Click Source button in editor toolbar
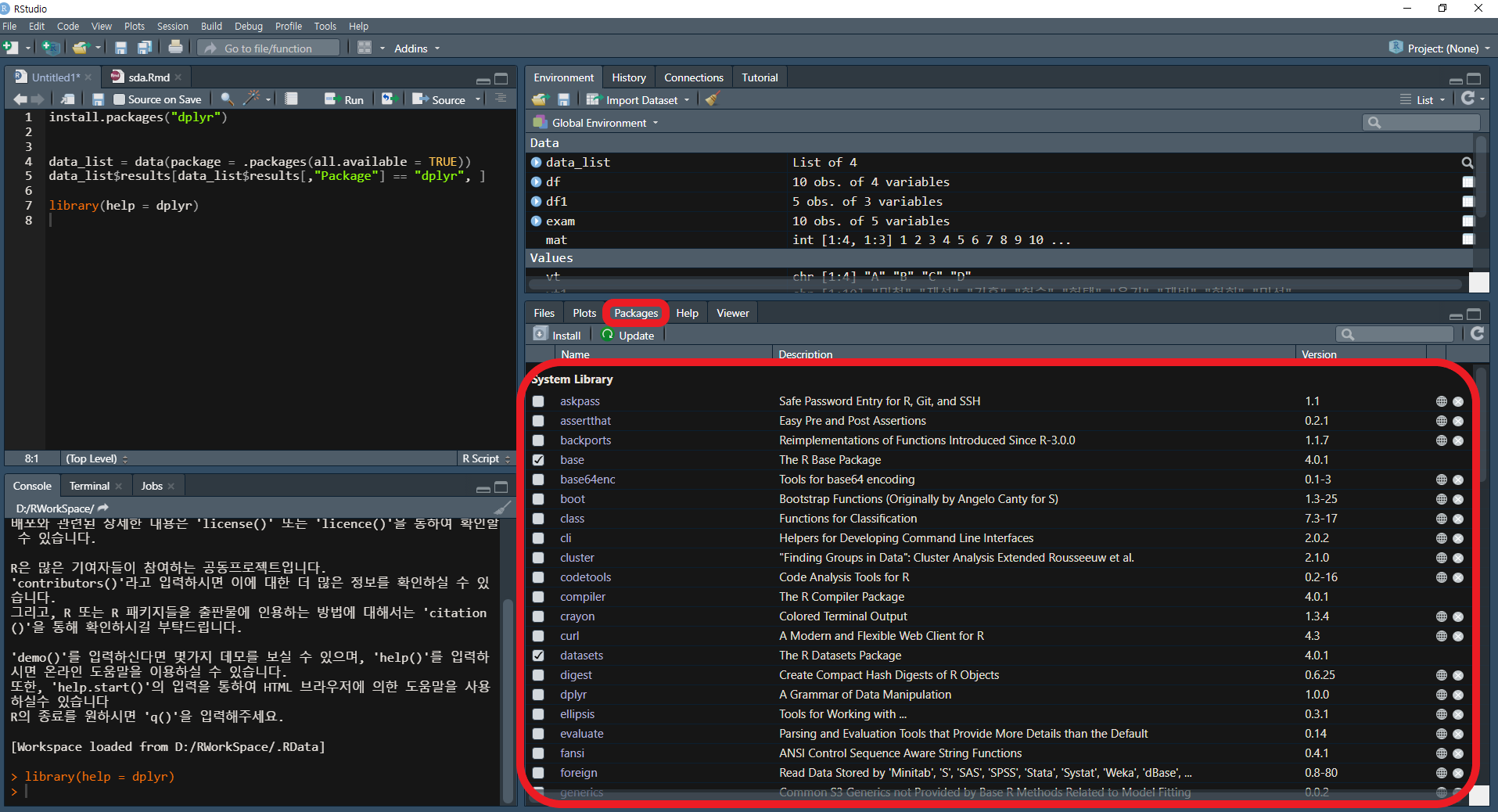This screenshot has height=812, width=1498. [x=439, y=99]
